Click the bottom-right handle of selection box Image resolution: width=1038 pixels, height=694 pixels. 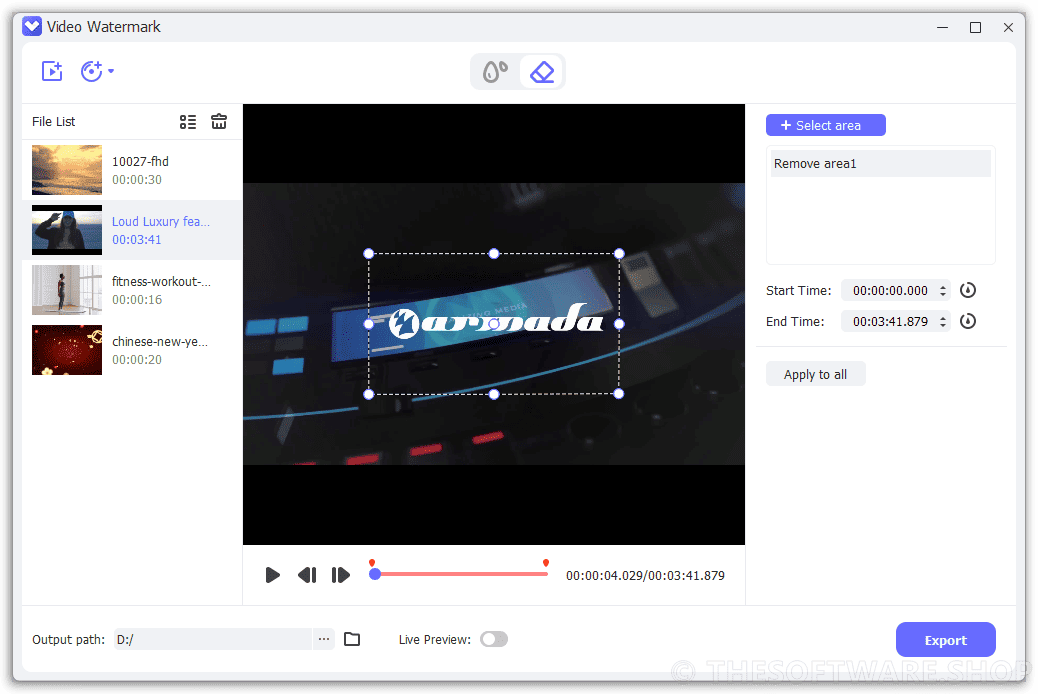click(x=619, y=394)
